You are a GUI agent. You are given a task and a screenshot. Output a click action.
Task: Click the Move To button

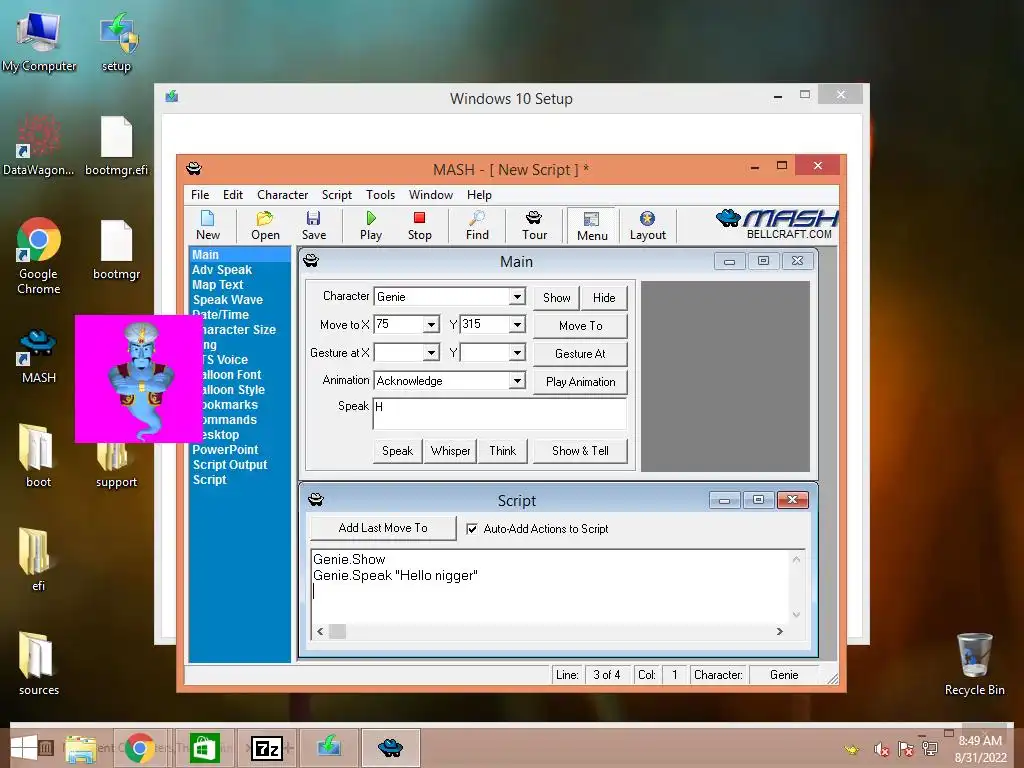[581, 326]
